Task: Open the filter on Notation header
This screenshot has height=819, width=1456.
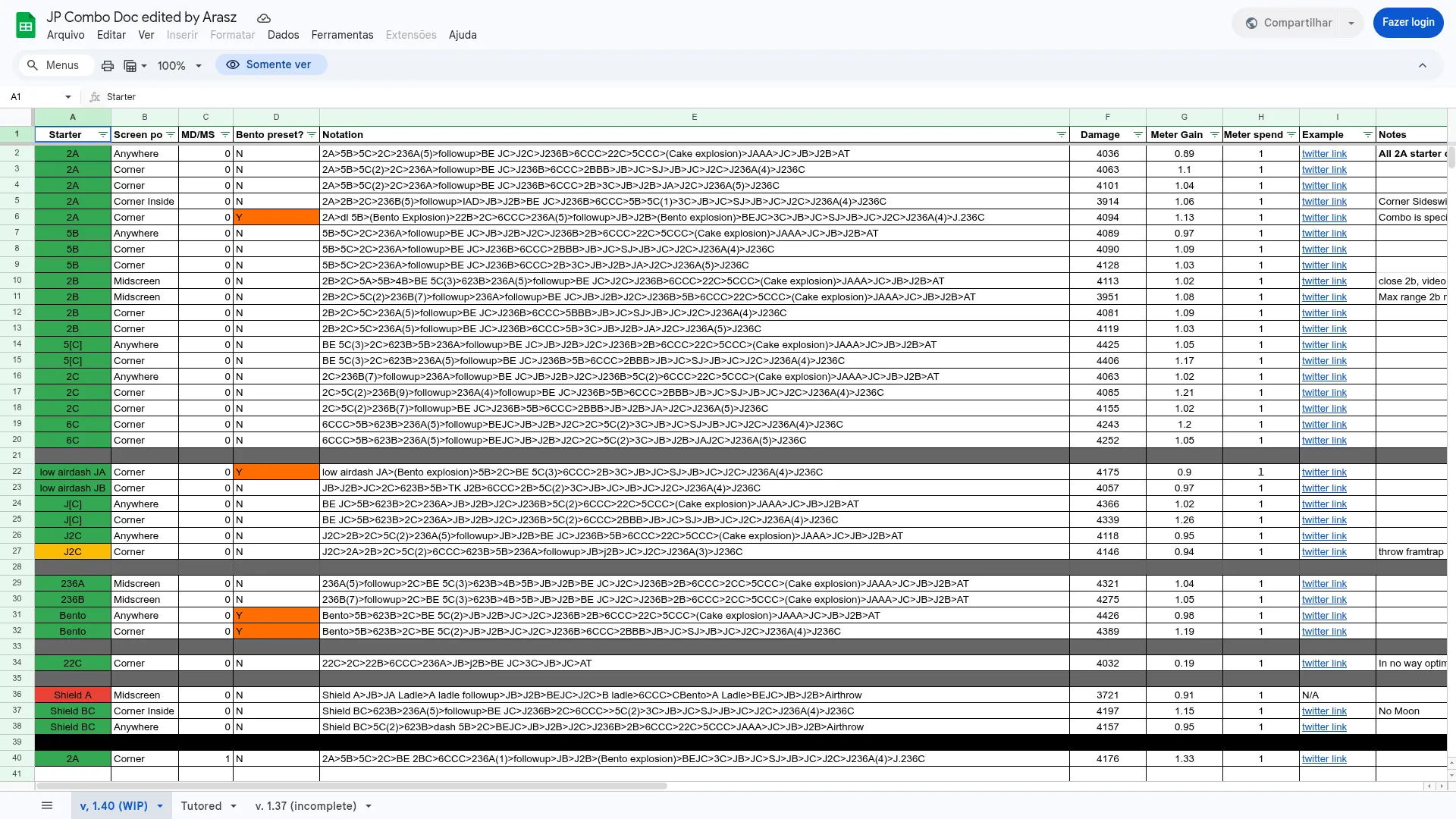Action: click(x=1061, y=135)
